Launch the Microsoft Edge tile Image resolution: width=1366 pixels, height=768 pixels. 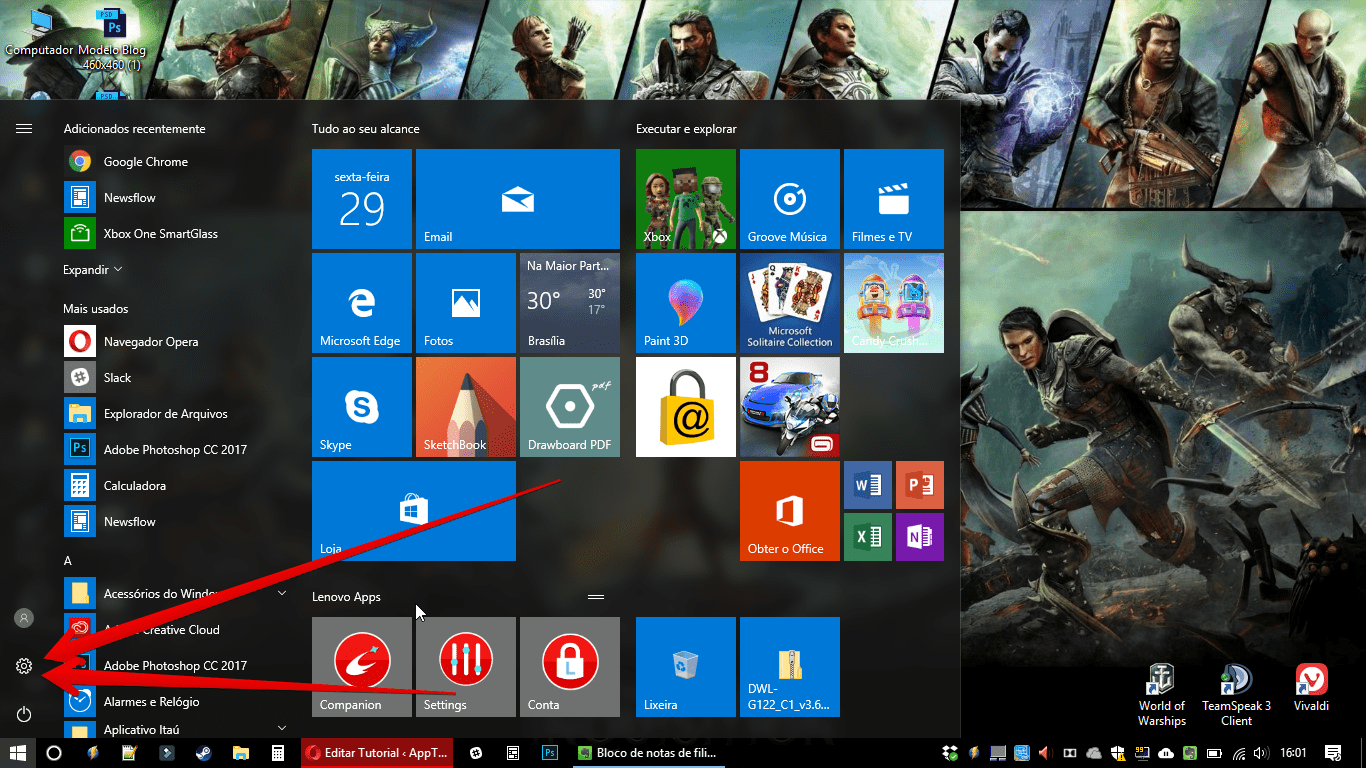[362, 303]
